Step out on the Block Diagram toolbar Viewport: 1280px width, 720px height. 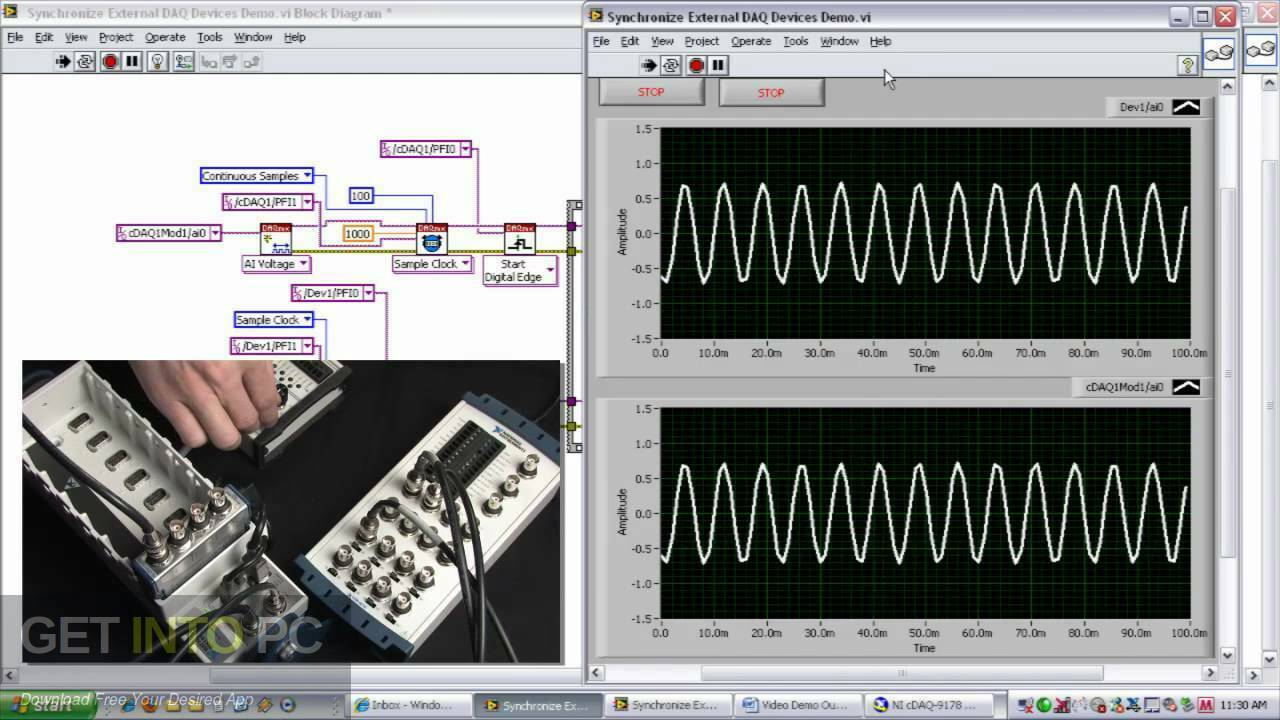(x=251, y=62)
